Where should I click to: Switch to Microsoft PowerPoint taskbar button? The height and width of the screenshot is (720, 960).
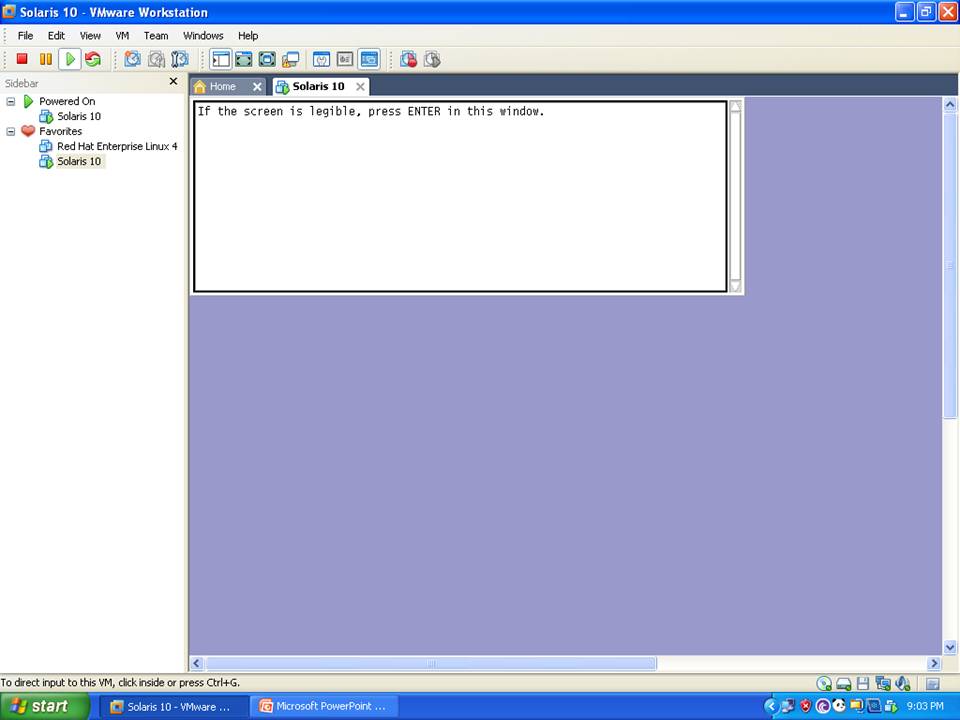(x=326, y=707)
